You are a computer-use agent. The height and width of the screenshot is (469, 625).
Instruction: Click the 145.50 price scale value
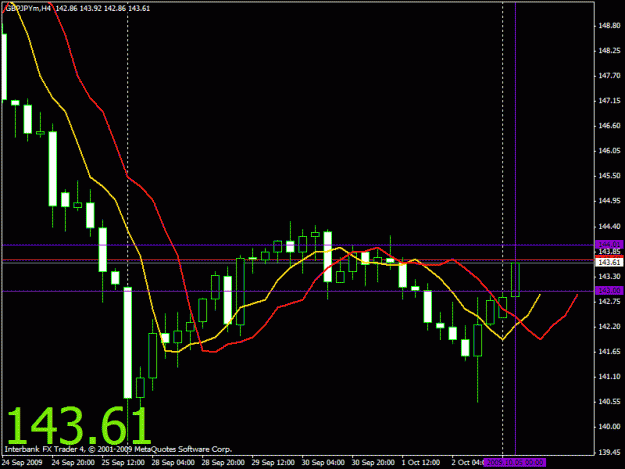click(x=609, y=176)
